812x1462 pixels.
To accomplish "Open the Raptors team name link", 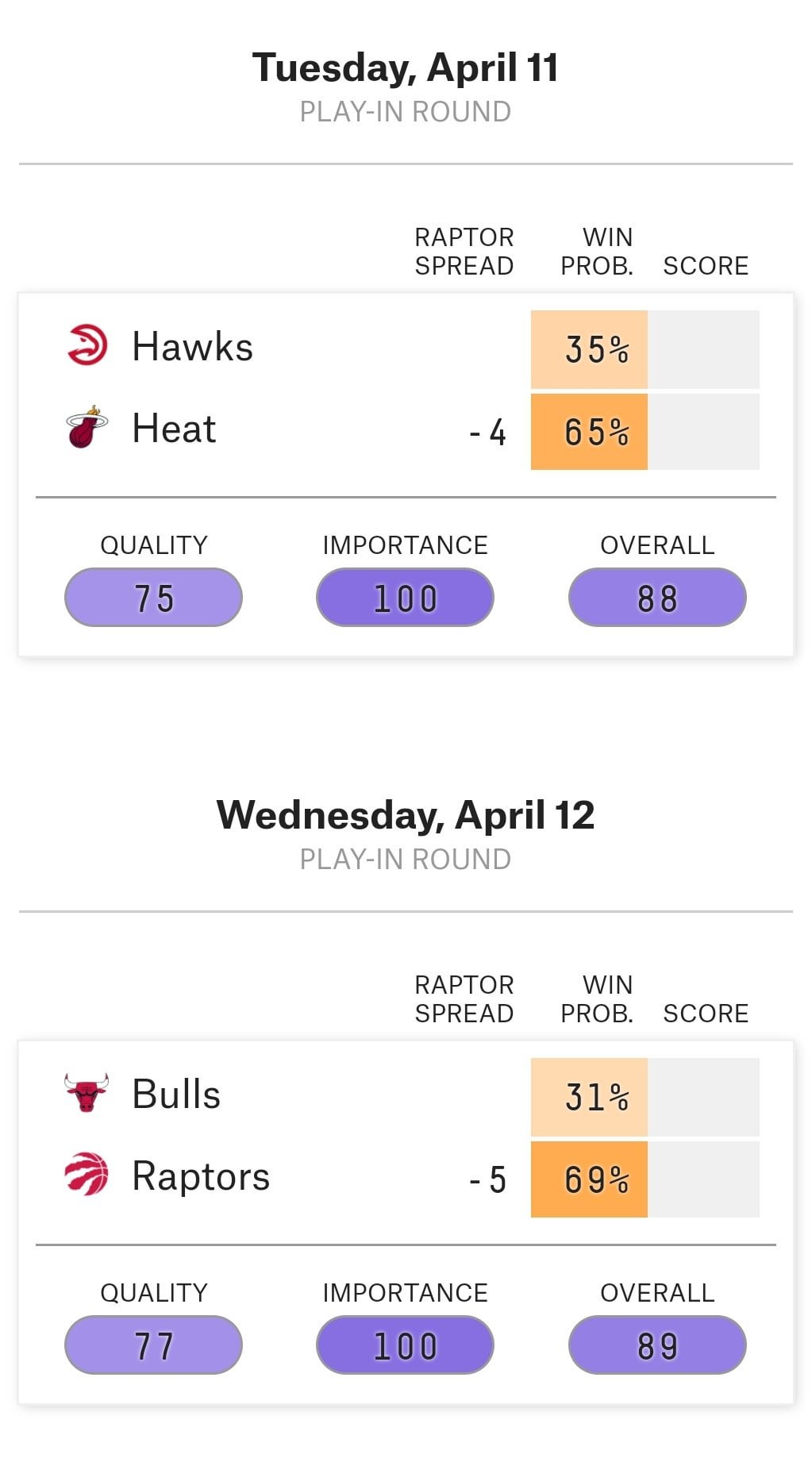I will coord(201,1176).
